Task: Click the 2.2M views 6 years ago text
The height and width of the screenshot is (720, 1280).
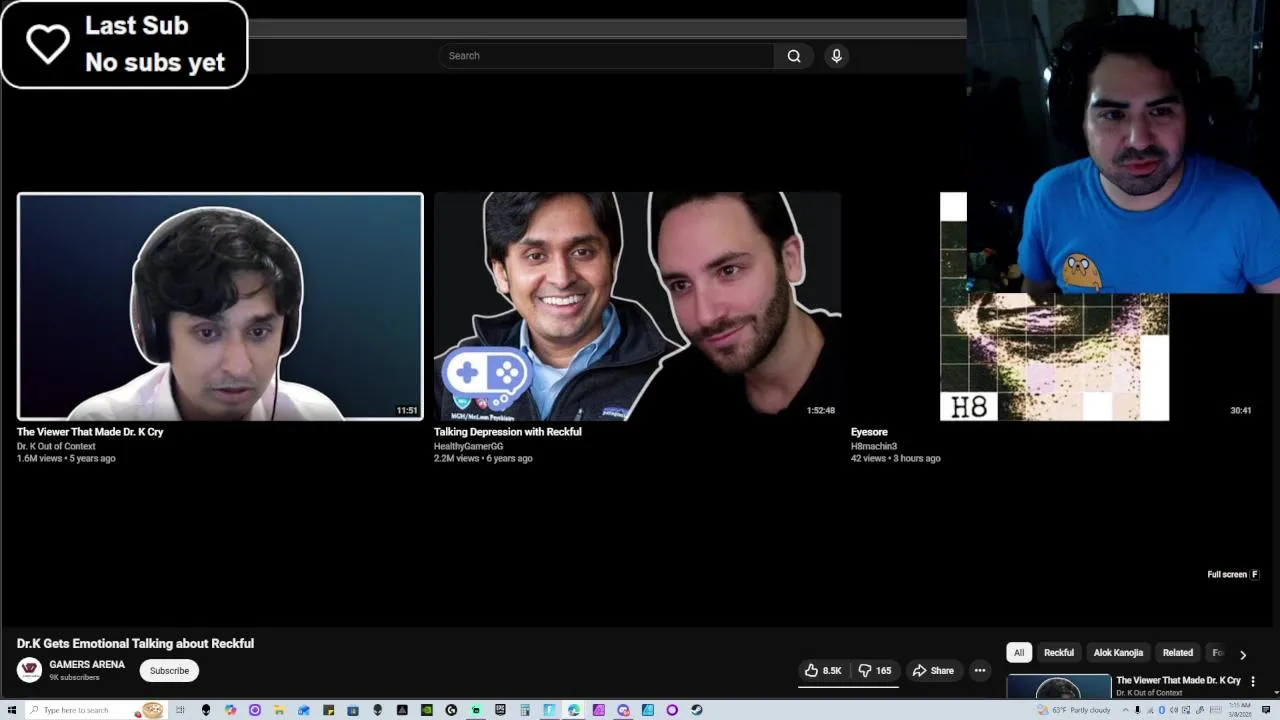Action: [x=483, y=458]
